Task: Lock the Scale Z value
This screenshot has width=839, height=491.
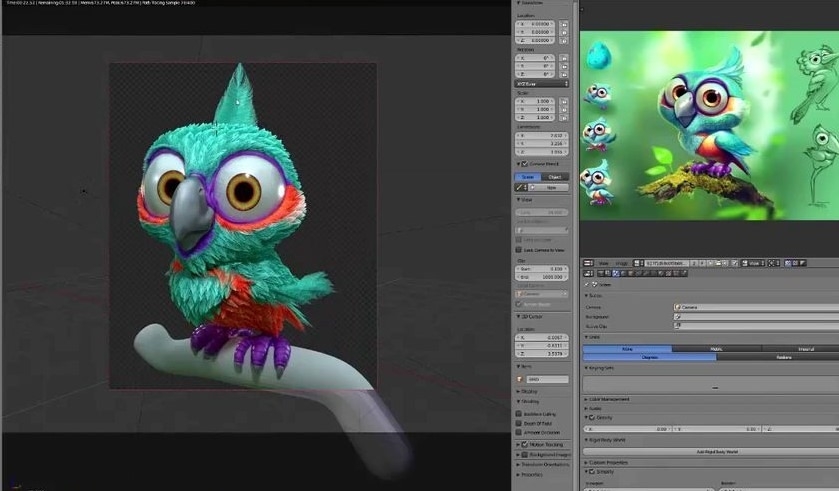Action: tap(564, 117)
